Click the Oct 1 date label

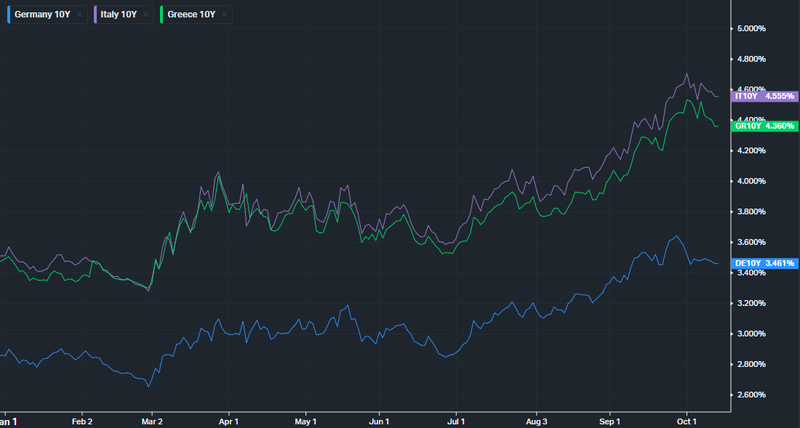pyautogui.click(x=686, y=421)
